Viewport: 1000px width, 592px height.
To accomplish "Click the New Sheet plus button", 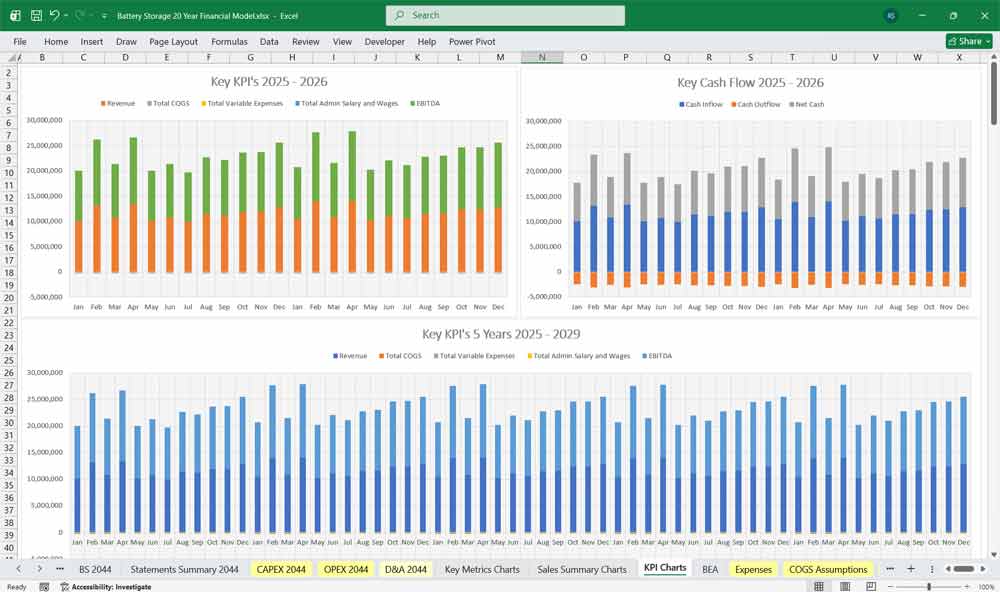I will (911, 568).
